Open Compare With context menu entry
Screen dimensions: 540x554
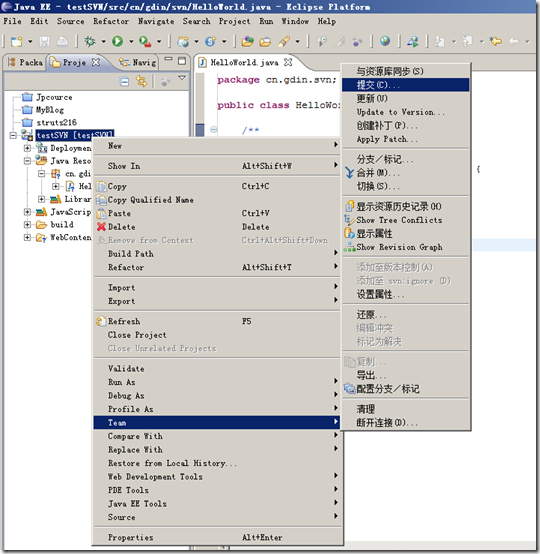pos(217,436)
